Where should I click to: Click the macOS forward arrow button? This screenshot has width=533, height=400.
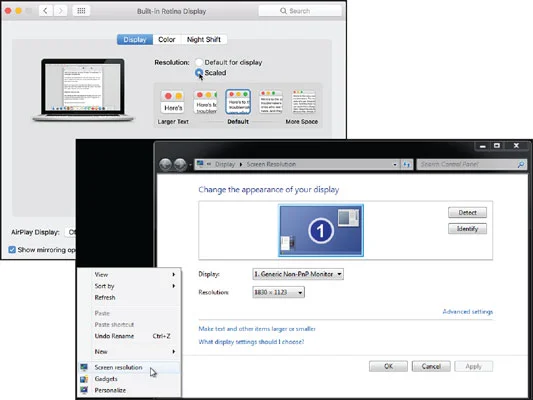click(x=60, y=11)
